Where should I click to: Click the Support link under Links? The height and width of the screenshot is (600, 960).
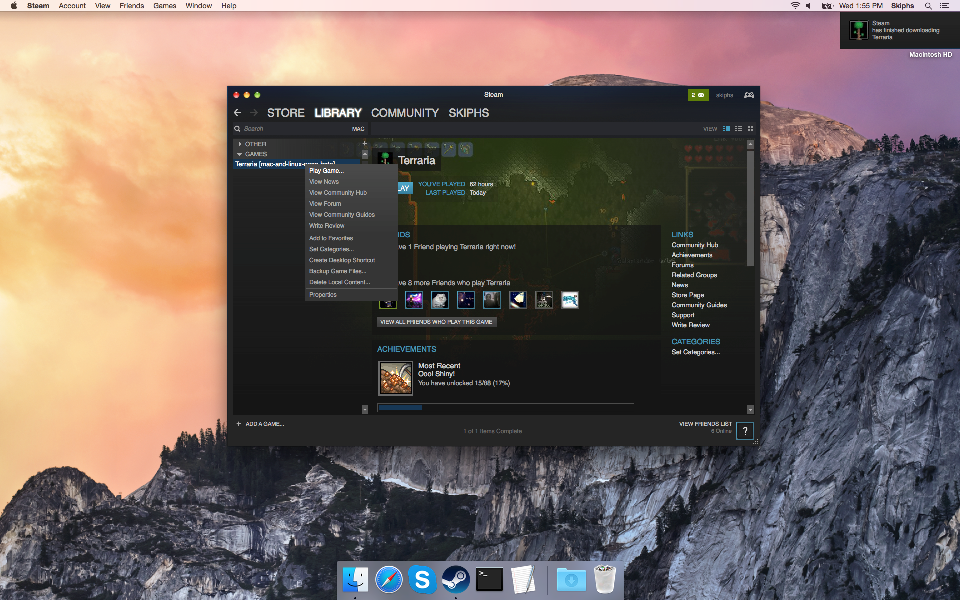coord(683,315)
